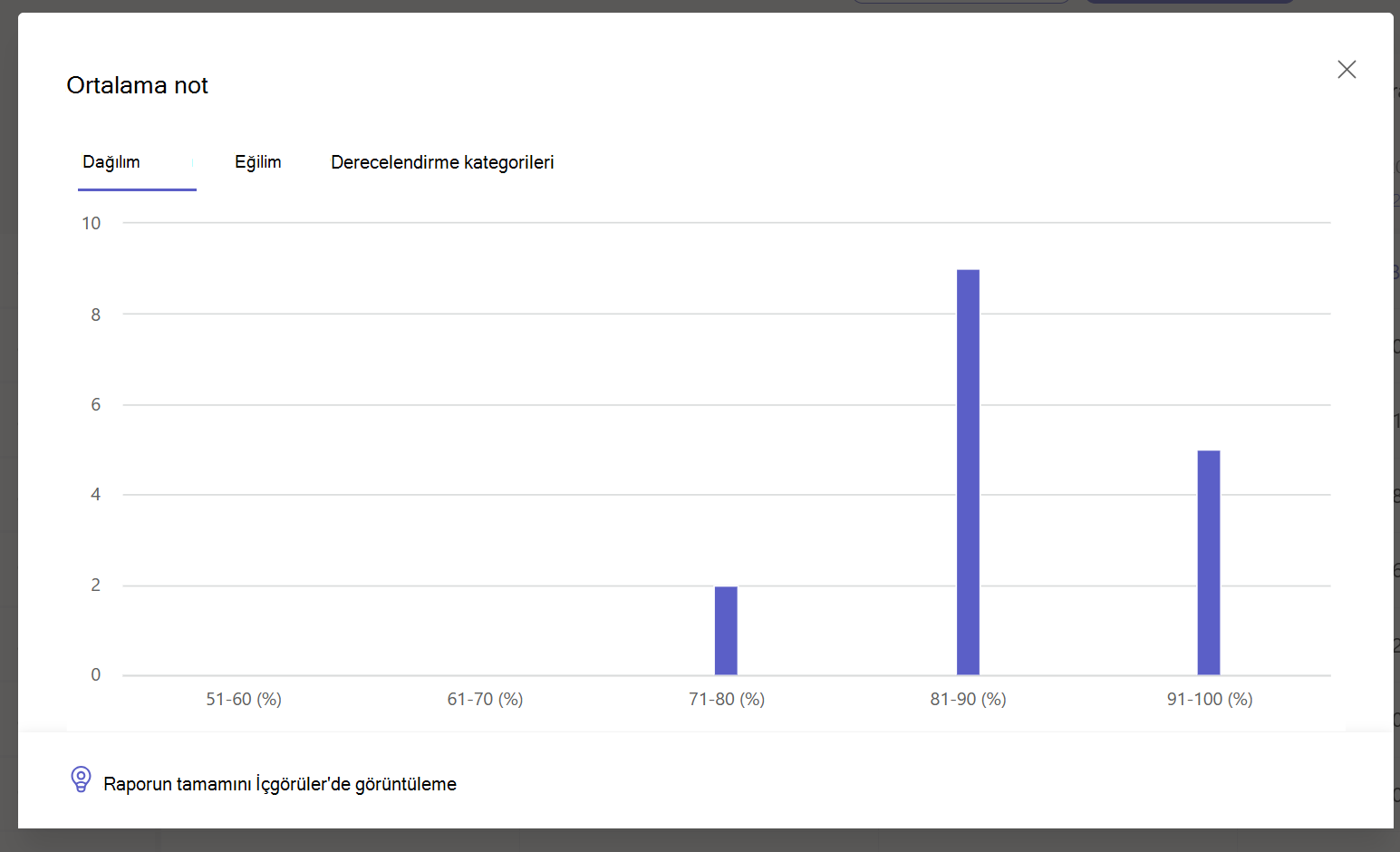Click the y-axis value 2
This screenshot has width=1400, height=852.
pyautogui.click(x=96, y=585)
